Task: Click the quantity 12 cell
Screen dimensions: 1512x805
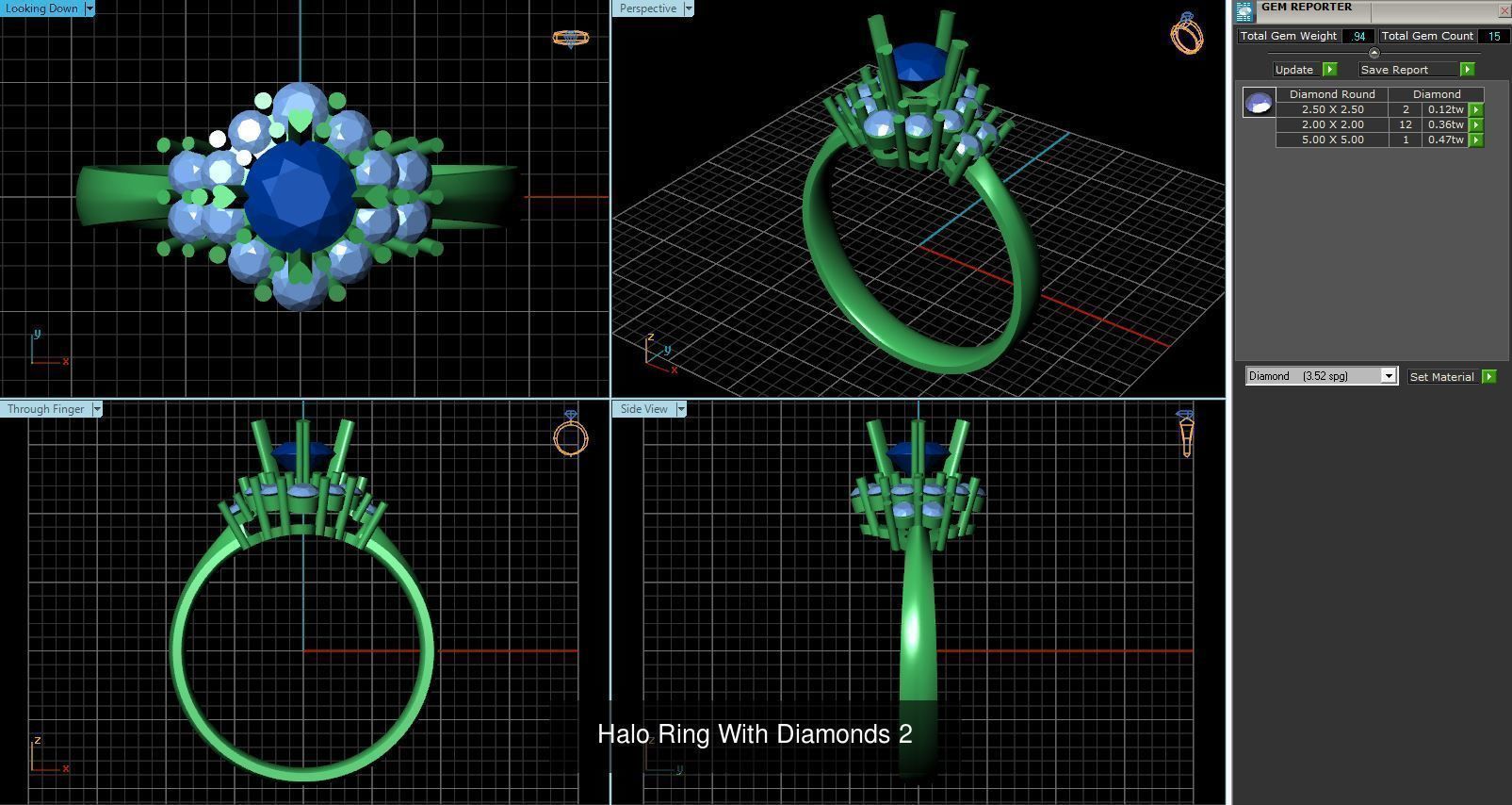Action: click(1406, 124)
